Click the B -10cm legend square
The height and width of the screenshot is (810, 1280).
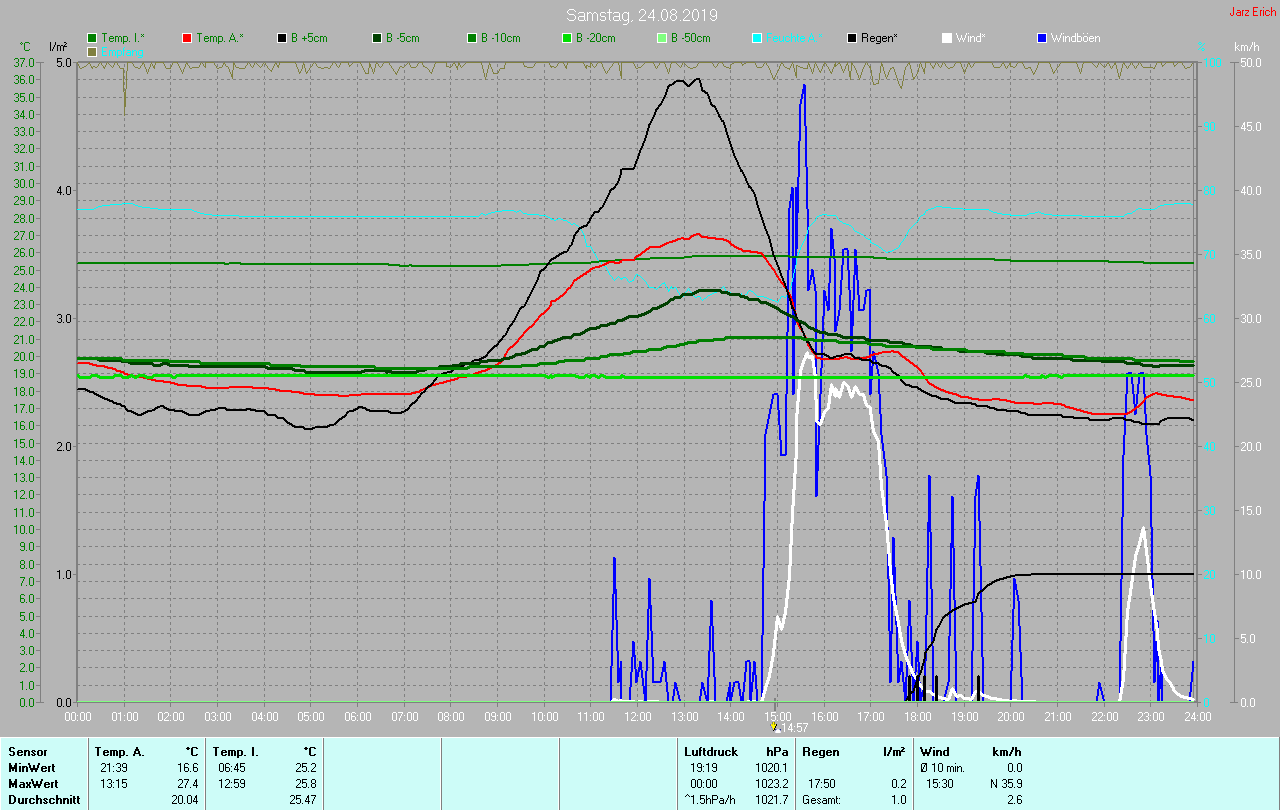pyautogui.click(x=472, y=38)
